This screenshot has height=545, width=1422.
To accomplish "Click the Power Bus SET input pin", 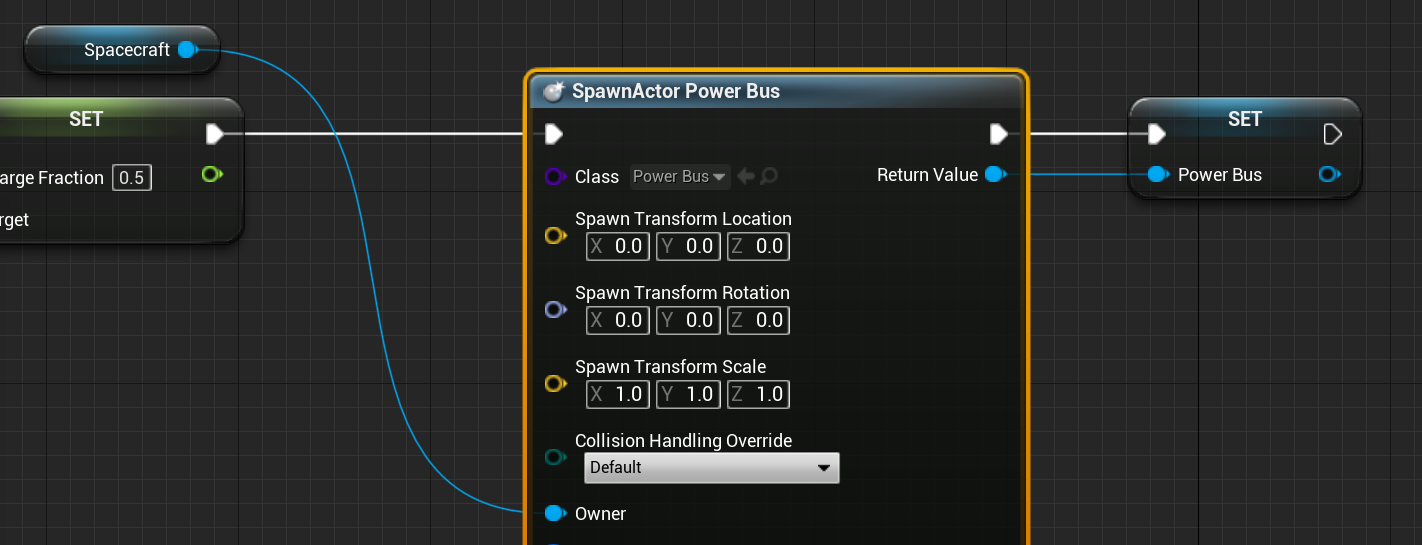I will 1157,175.
